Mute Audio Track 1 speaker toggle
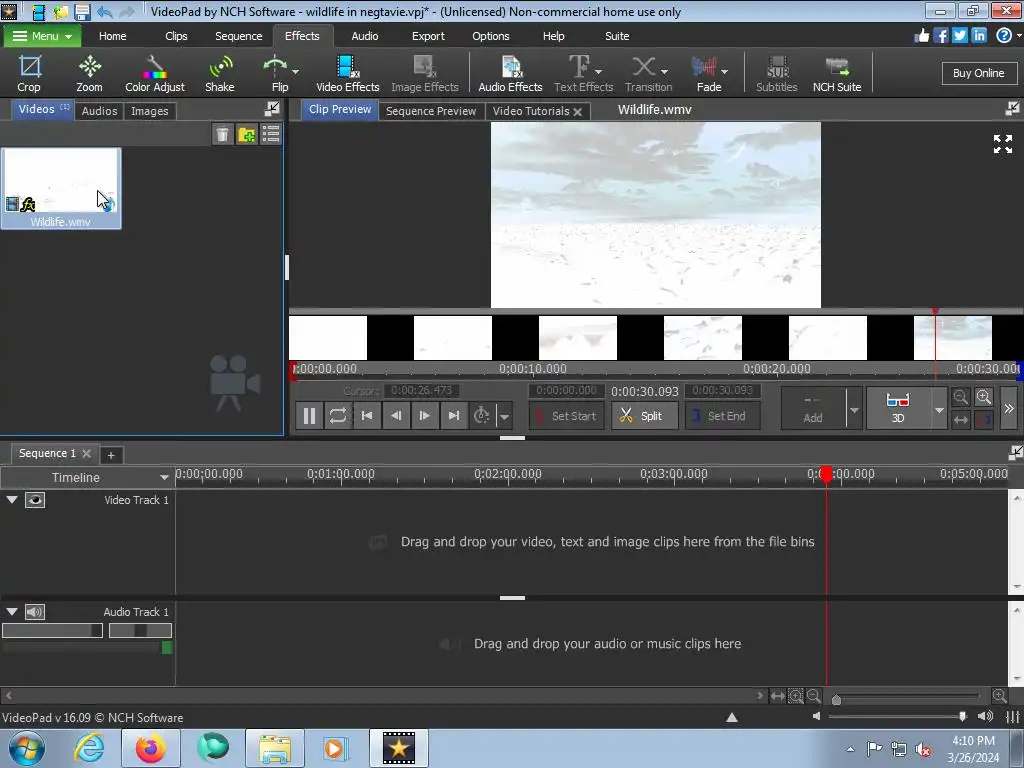The width and height of the screenshot is (1024, 768). click(x=35, y=612)
